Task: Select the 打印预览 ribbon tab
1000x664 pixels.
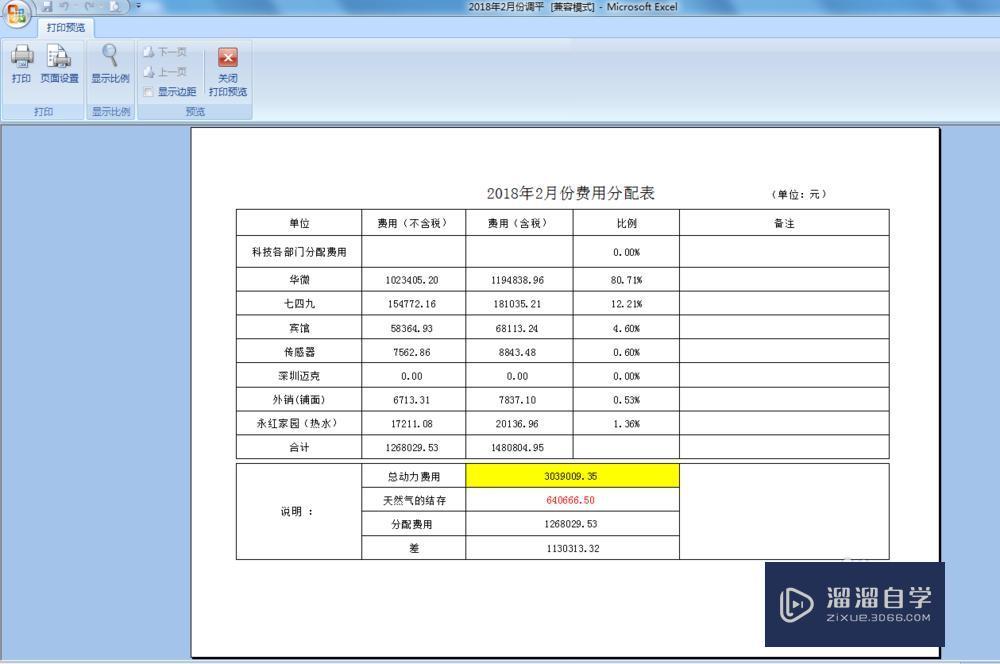Action: [66, 27]
